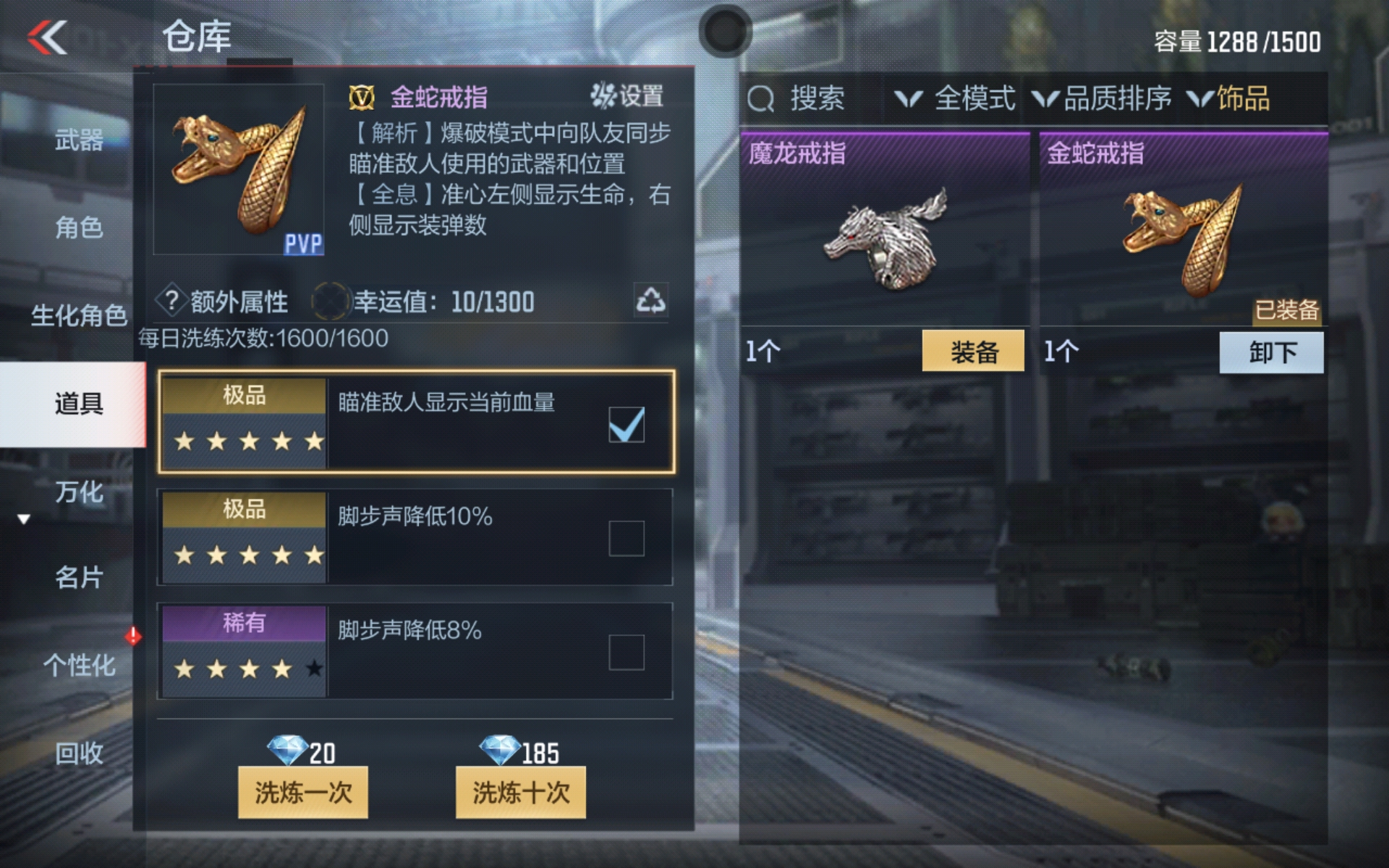1389x868 pixels.
Task: Click the 幸运值 circular lucky icon
Action: [330, 301]
